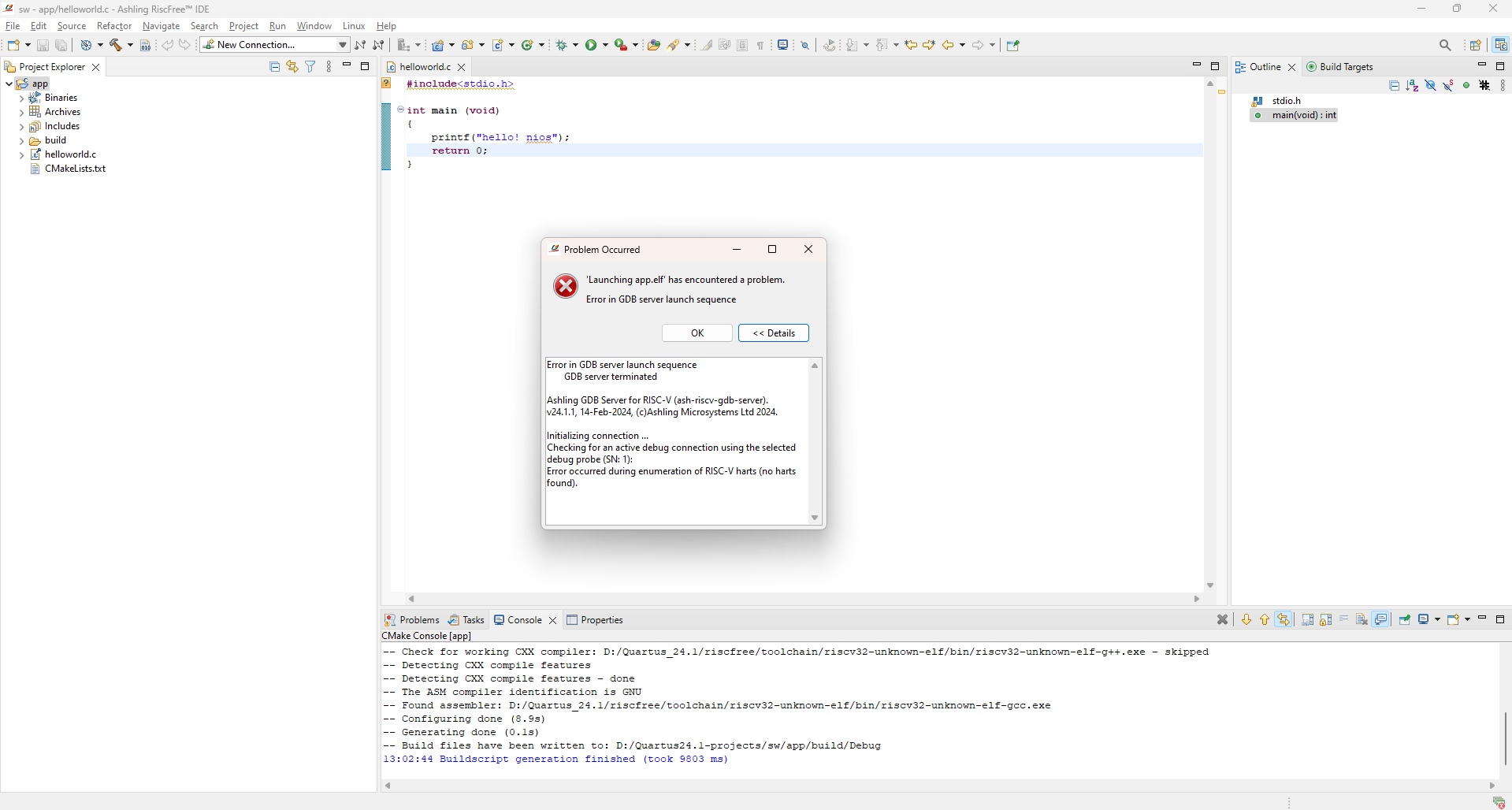Toggle Console scroll lock
Image resolution: width=1512 pixels, height=810 pixels.
1326,619
